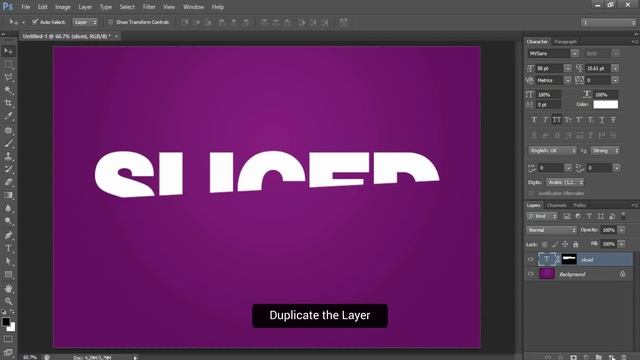Select the Rectangular Marquee tool
The width and height of the screenshot is (640, 360).
tap(8, 64)
